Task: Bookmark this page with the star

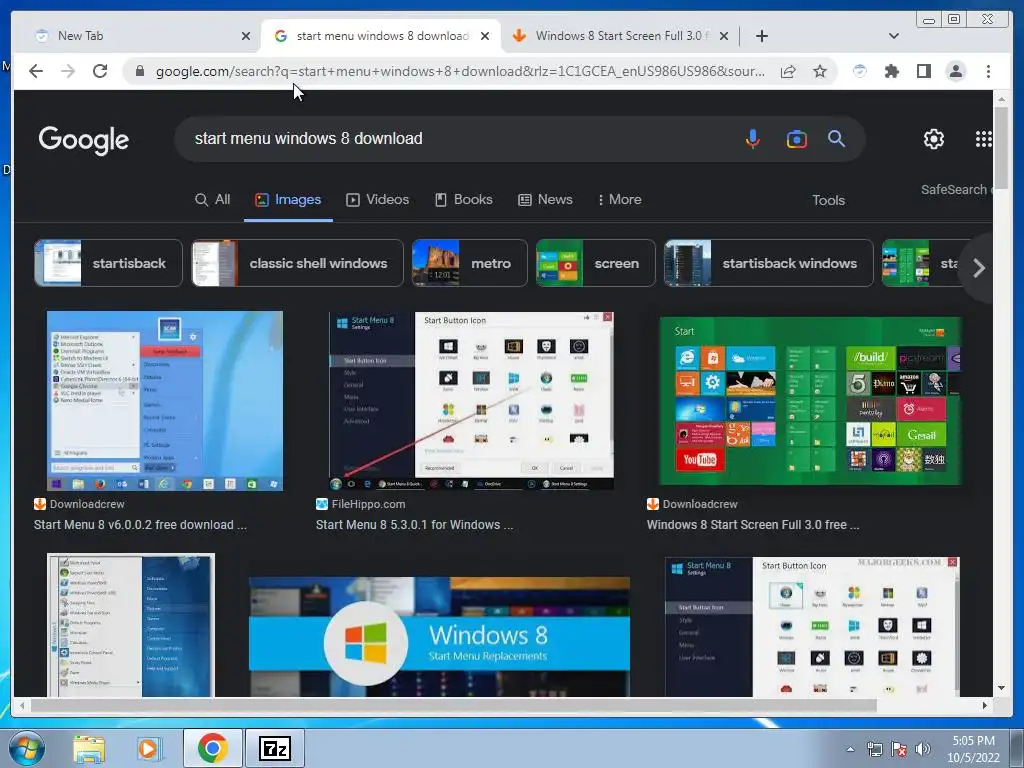Action: point(820,71)
